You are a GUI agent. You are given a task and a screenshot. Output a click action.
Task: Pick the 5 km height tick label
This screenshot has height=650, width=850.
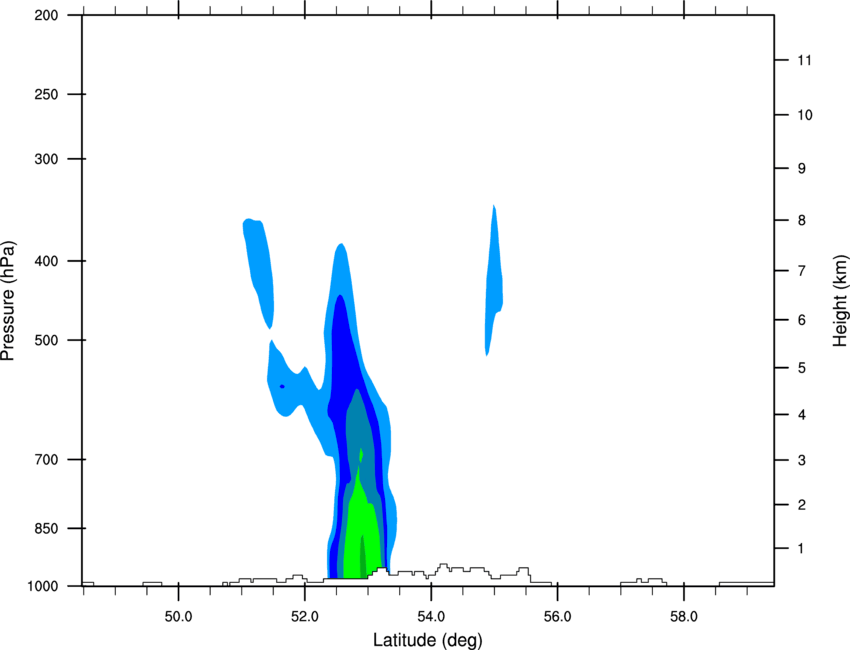[801, 368]
